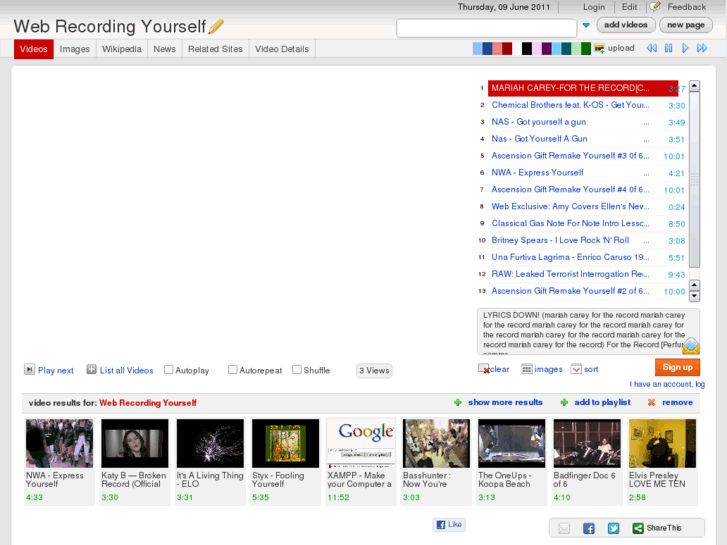The image size is (727, 545).
Task: Click the Play next icon
Action: 29,369
